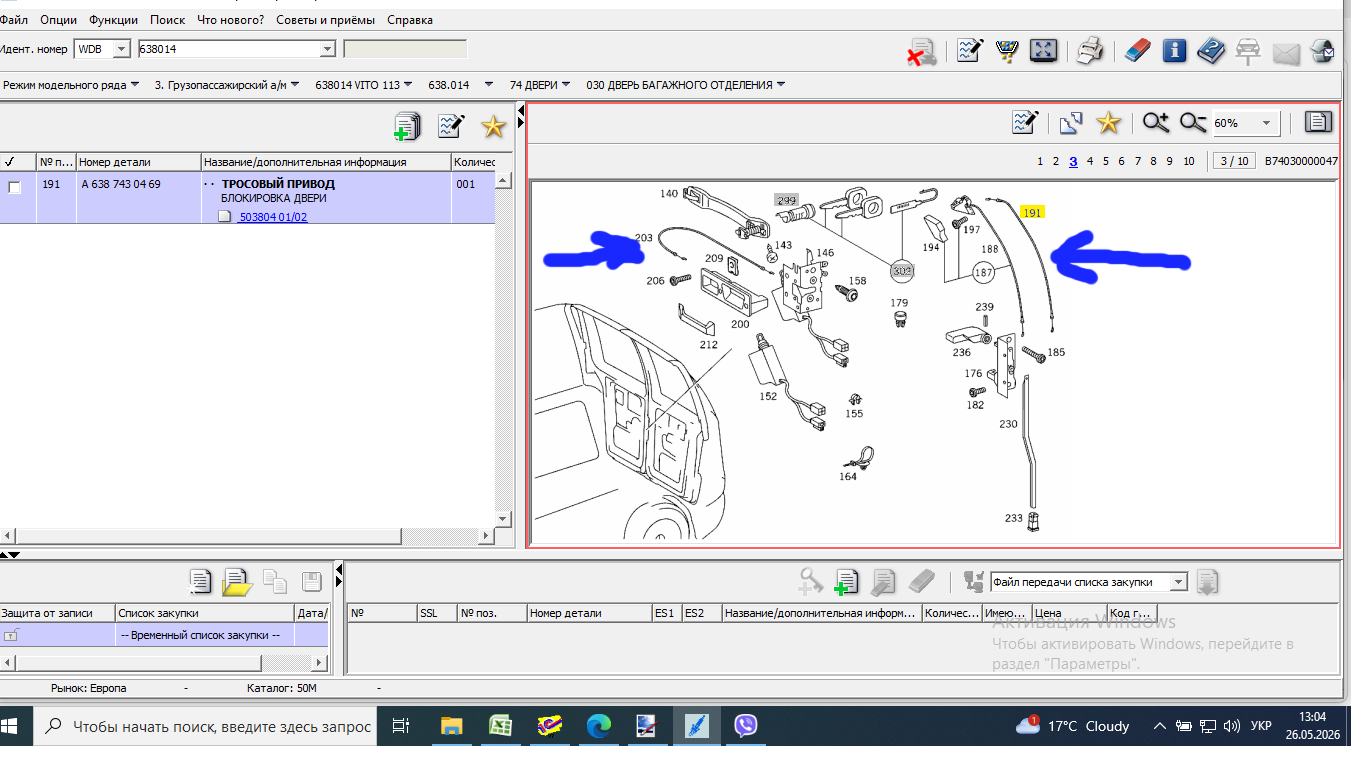Click the Windows taskbar search box
This screenshot has height=768, width=1366.
[207, 726]
